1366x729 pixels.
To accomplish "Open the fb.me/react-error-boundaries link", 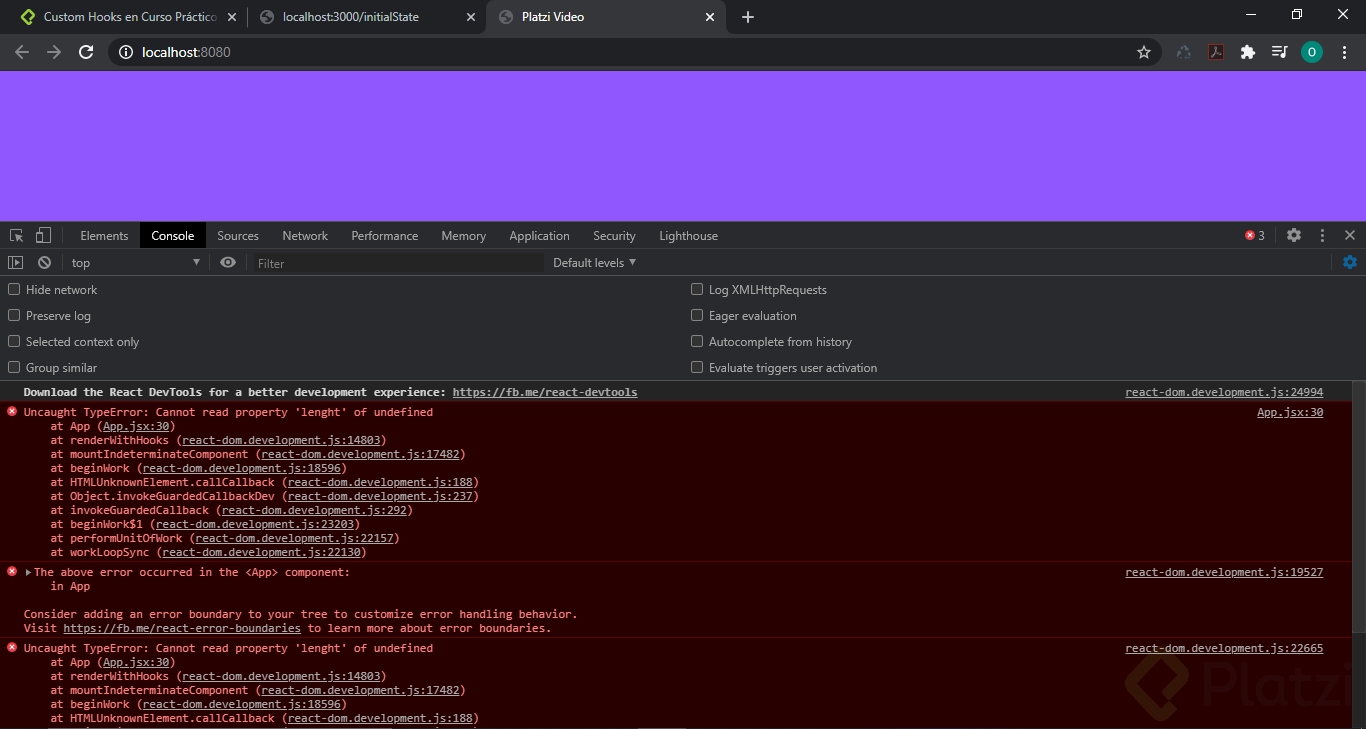I will coord(182,628).
